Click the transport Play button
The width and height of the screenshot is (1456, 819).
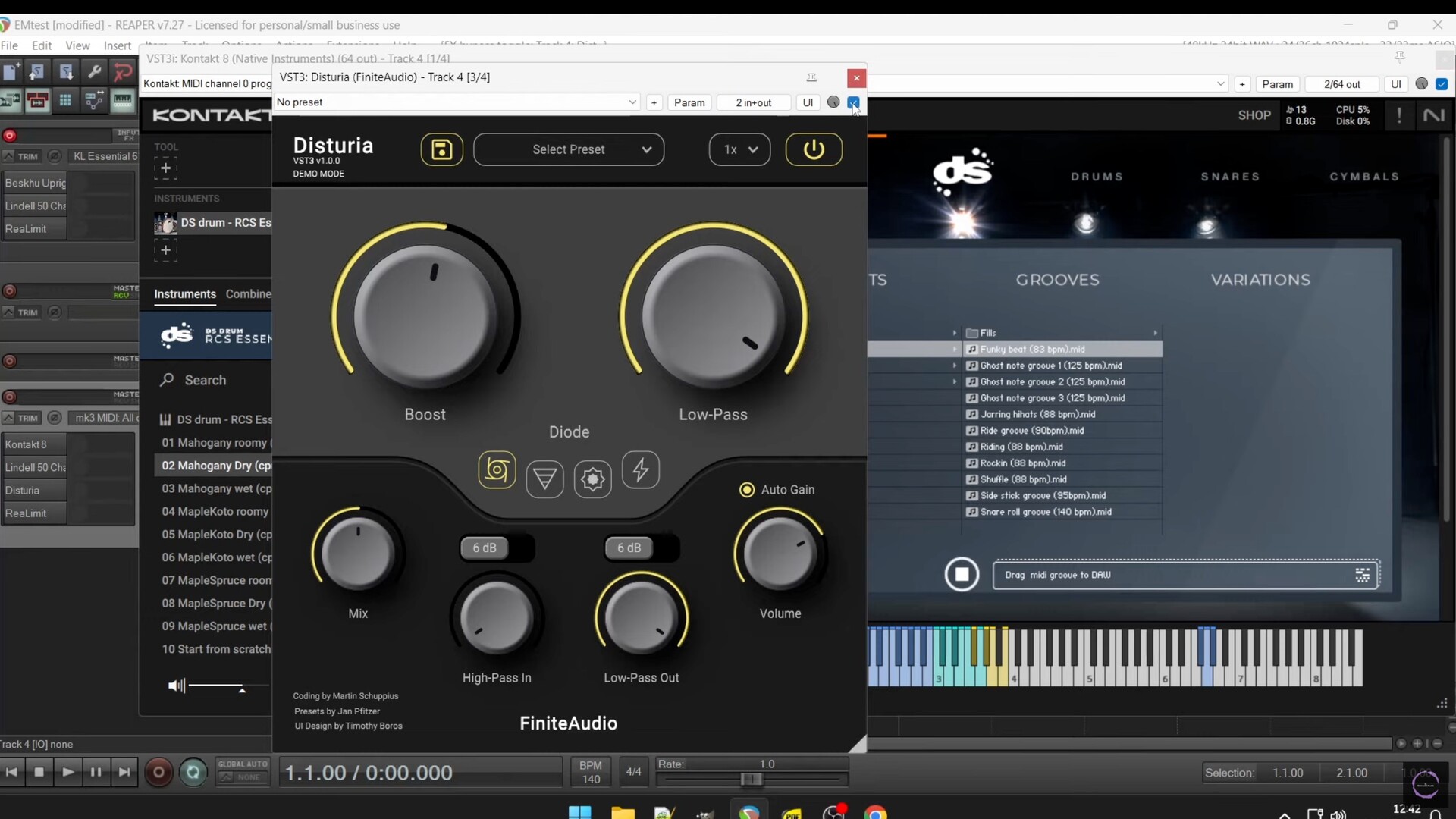pos(67,772)
